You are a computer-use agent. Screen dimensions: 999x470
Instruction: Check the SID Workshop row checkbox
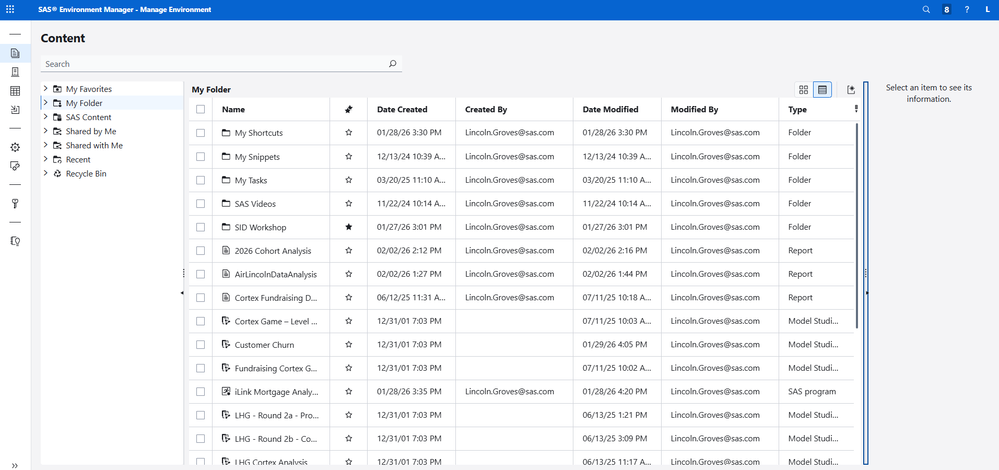(x=201, y=227)
